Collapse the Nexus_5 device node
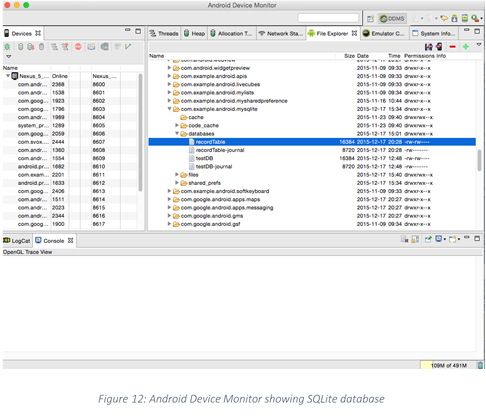This screenshot has width=486, height=419. (8, 76)
